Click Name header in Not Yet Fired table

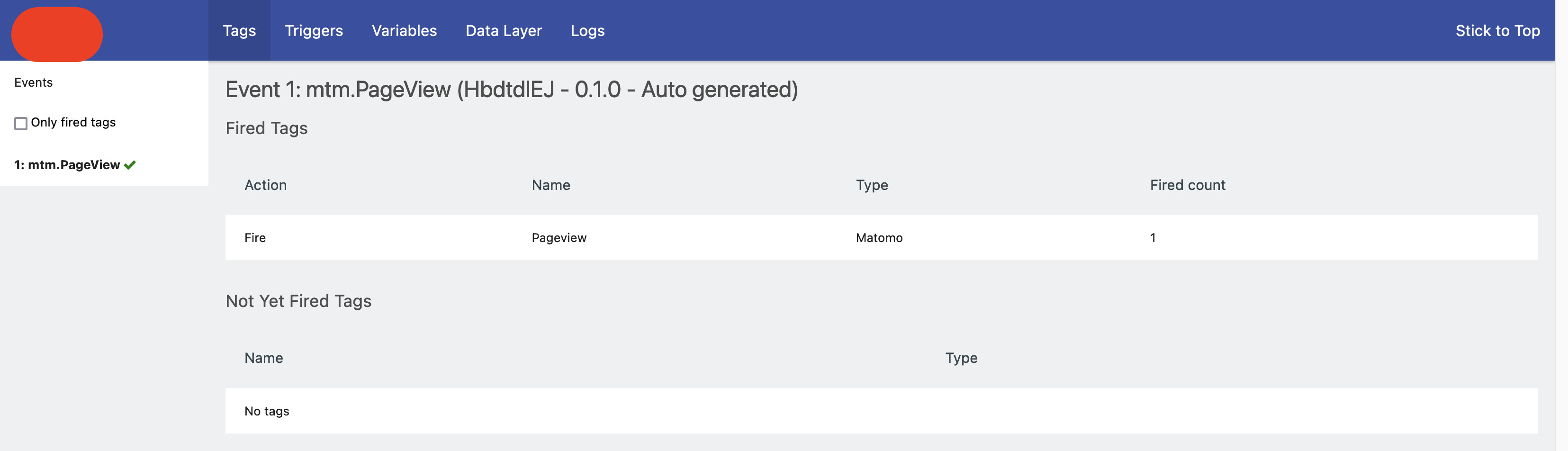(x=263, y=358)
